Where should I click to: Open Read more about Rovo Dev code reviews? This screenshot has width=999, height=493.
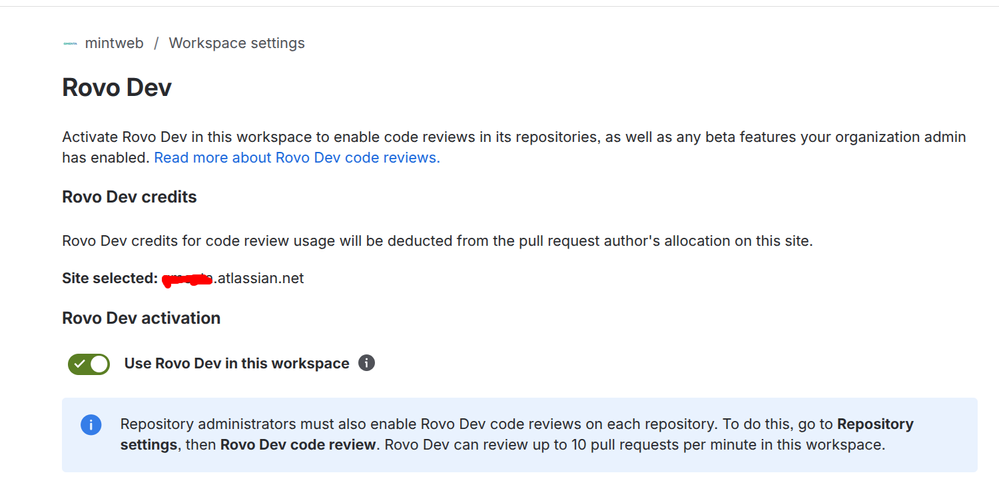[297, 158]
